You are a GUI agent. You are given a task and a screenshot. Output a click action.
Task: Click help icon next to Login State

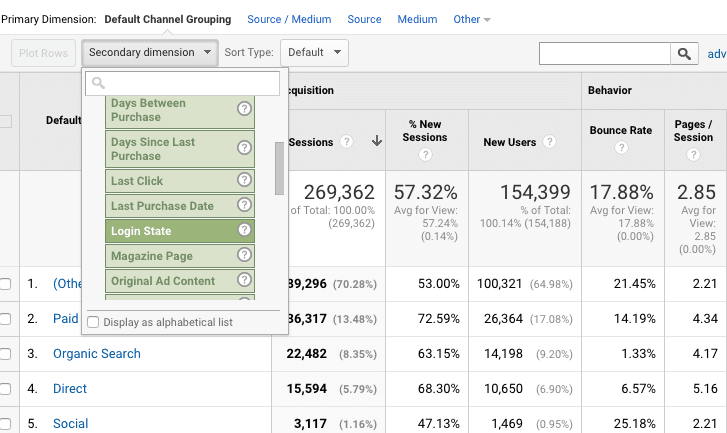(x=244, y=230)
